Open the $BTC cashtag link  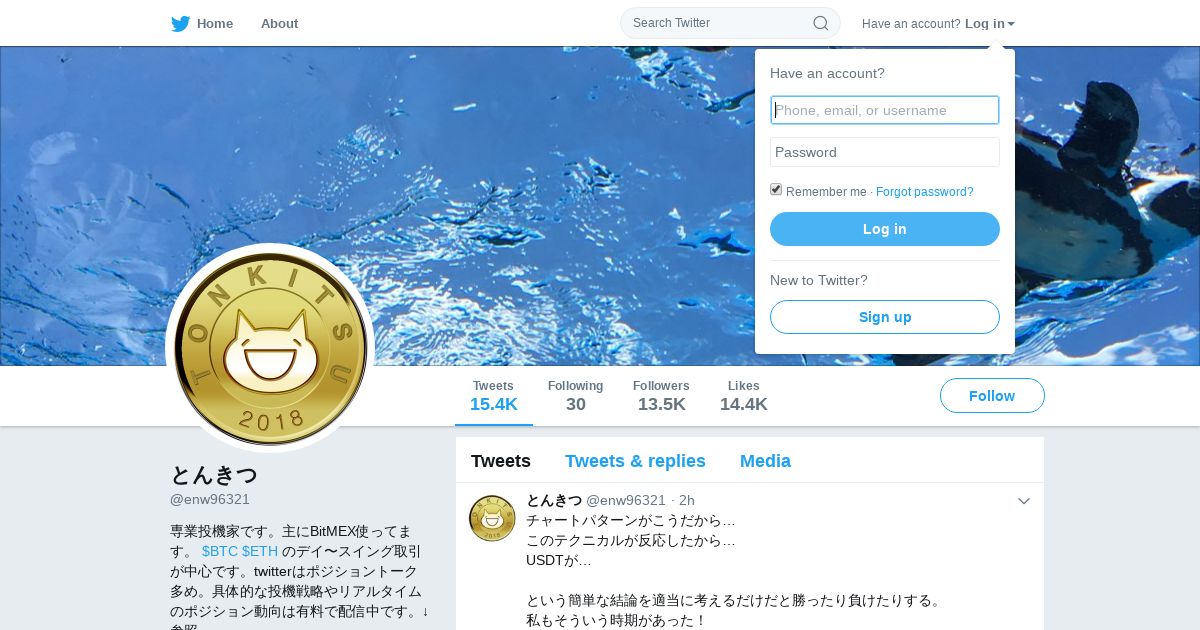(220, 551)
